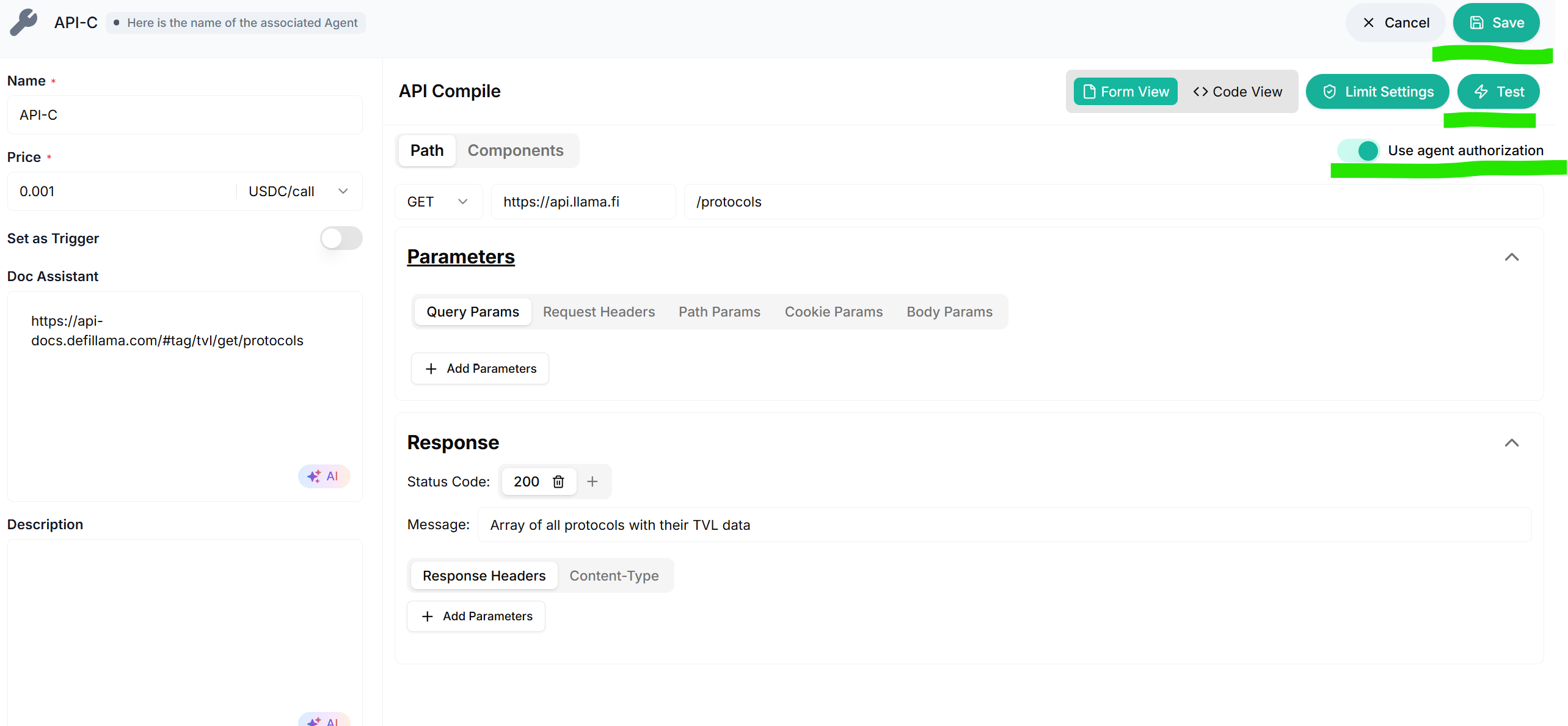The image size is (1568, 726).
Task: Open the GET method dropdown
Action: click(x=438, y=202)
